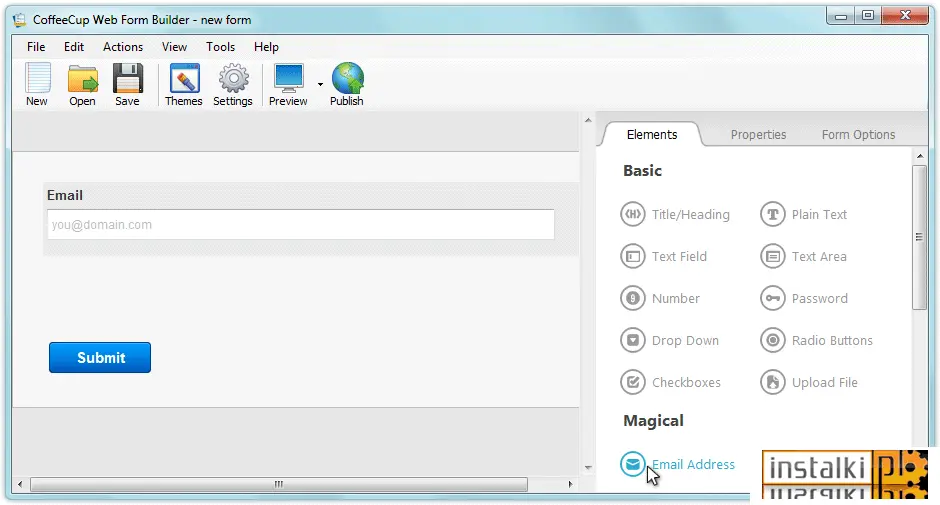This screenshot has height=505, width=940.
Task: Open the Actions menu
Action: pyautogui.click(x=123, y=47)
